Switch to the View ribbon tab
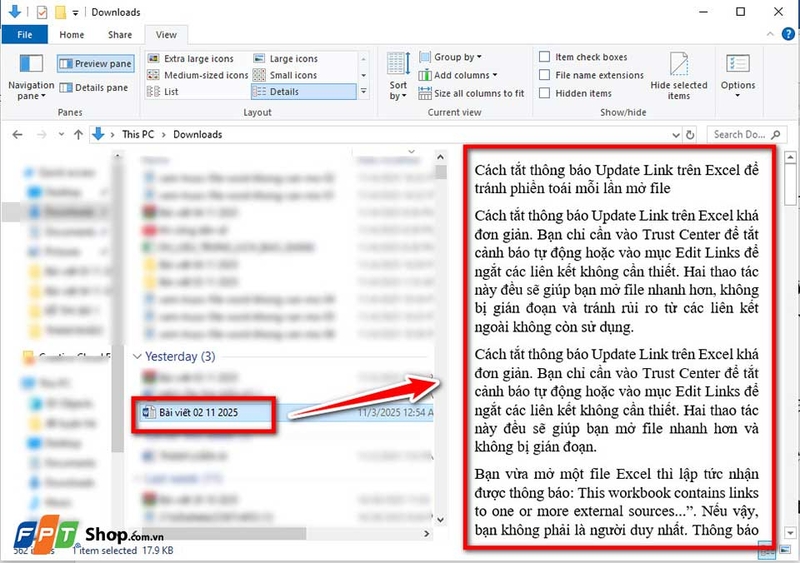Viewport: 800px width, 563px height. (166, 35)
